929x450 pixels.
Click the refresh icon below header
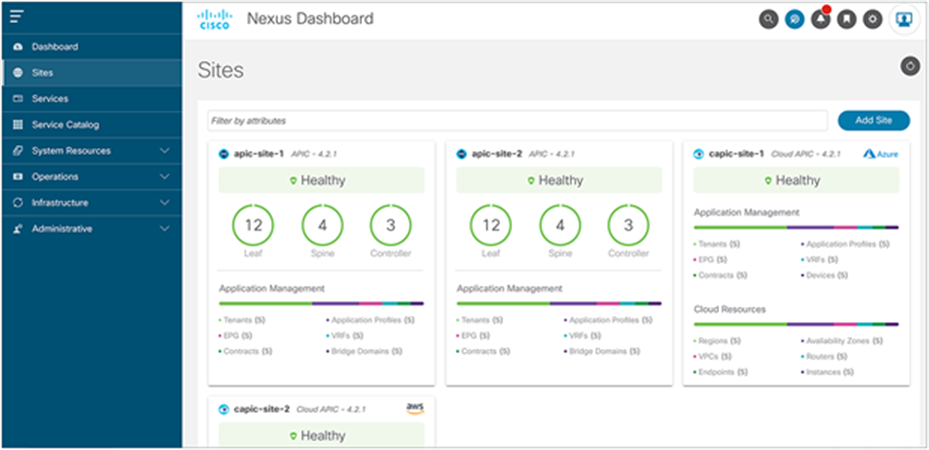[909, 67]
